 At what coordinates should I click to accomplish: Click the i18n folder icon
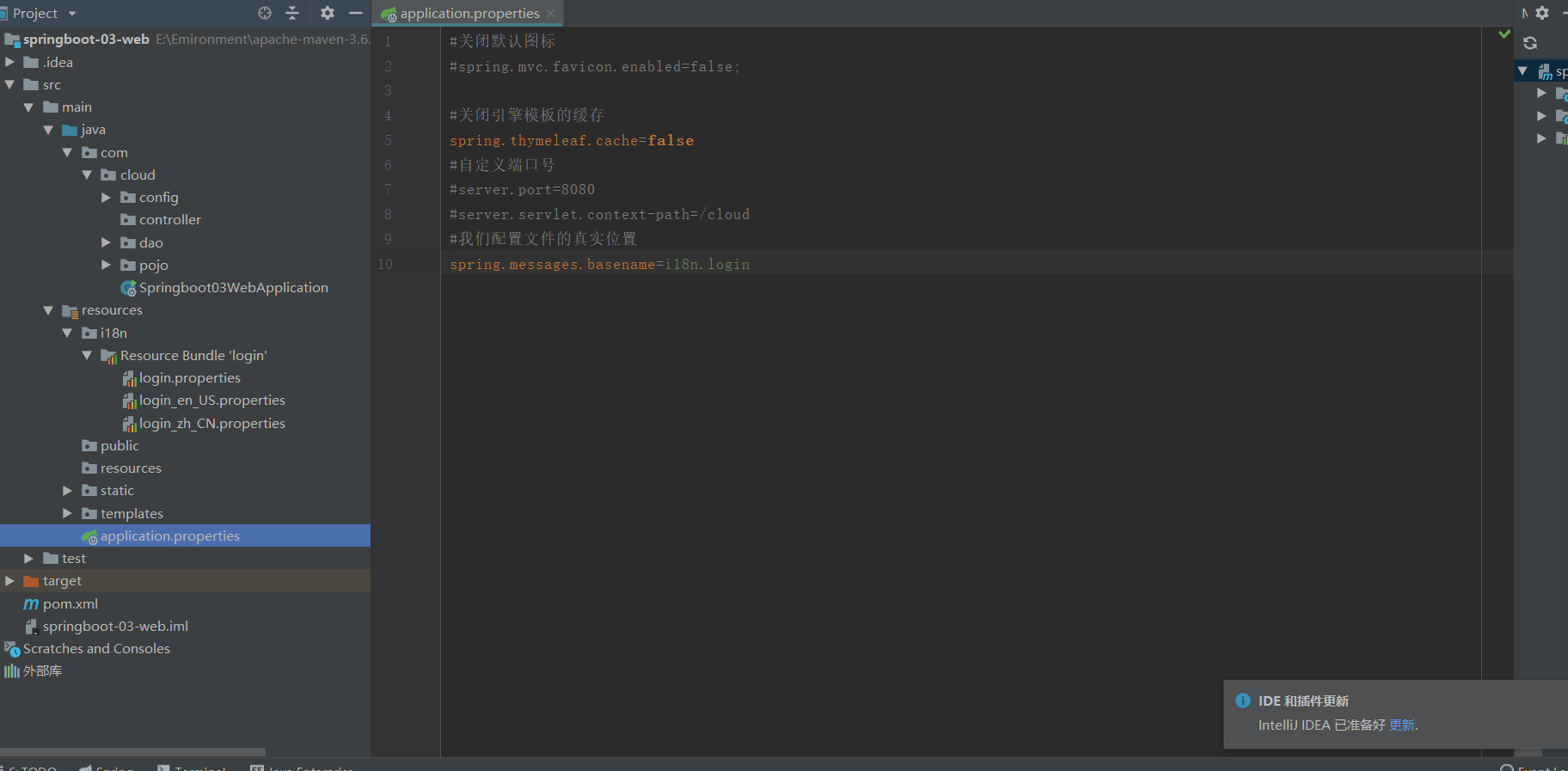89,333
